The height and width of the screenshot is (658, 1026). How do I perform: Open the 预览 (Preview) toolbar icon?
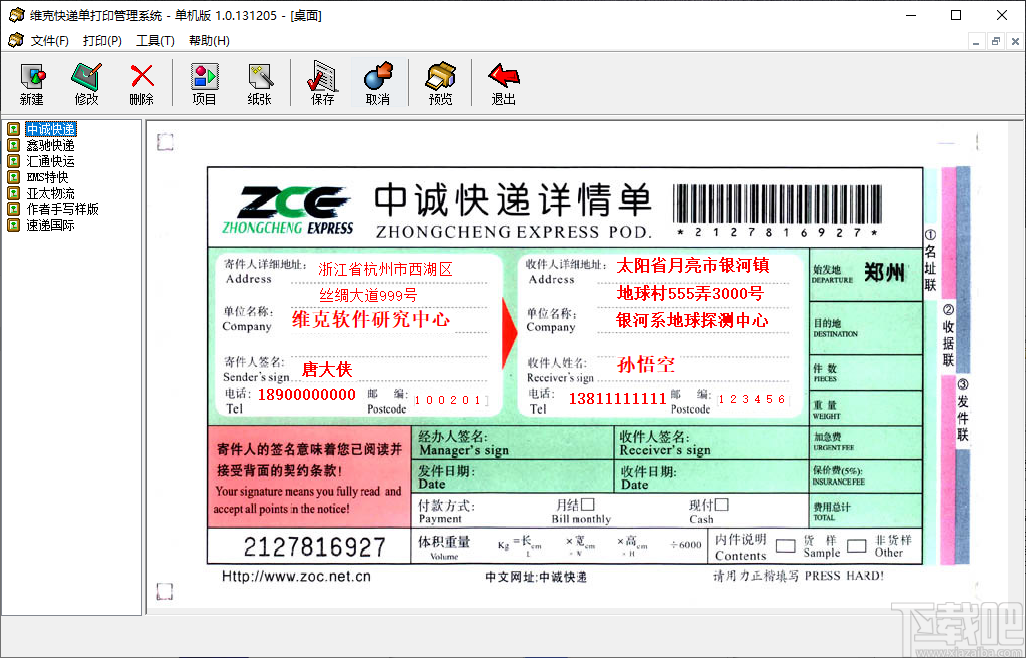tap(440, 82)
